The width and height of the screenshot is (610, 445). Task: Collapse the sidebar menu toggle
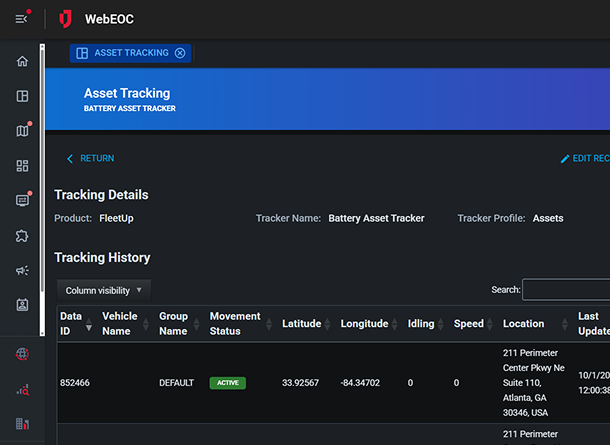coord(21,19)
